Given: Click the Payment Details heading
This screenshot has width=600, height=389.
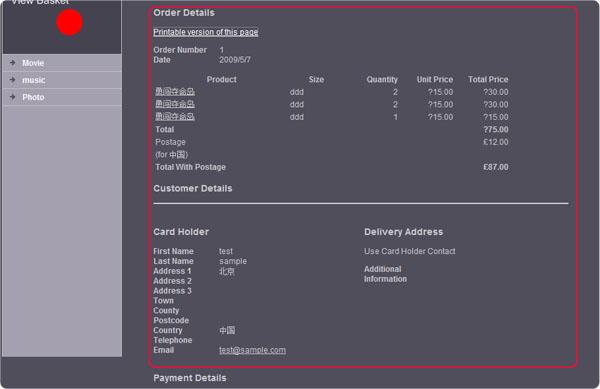Looking at the screenshot, I should (190, 378).
